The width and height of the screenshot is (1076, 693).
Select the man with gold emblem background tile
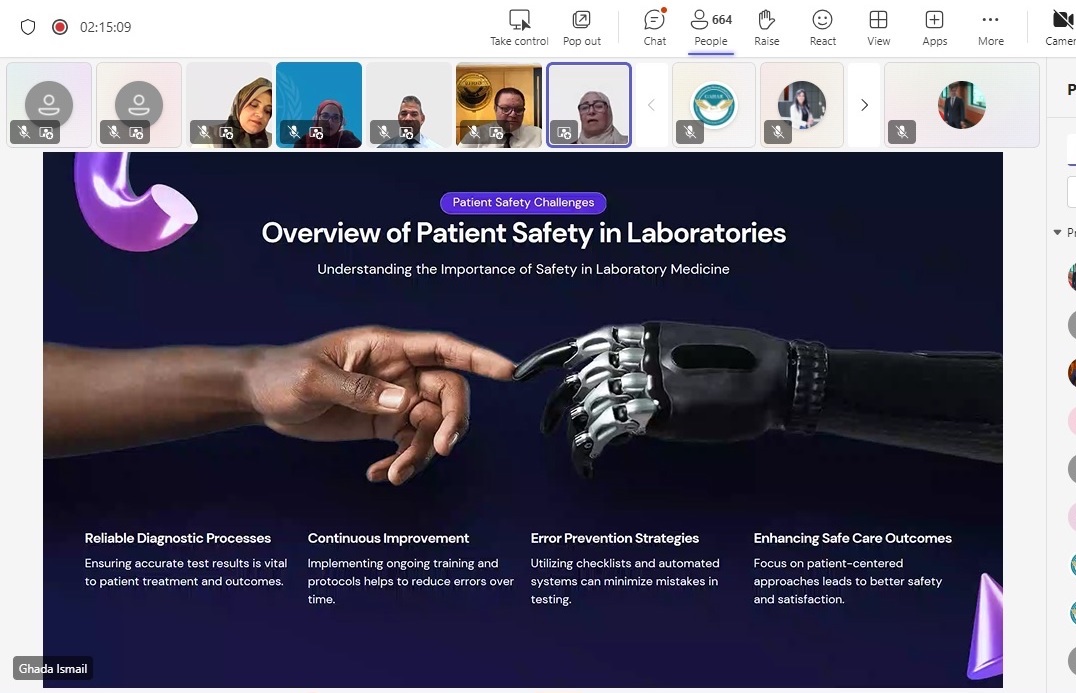pyautogui.click(x=499, y=105)
